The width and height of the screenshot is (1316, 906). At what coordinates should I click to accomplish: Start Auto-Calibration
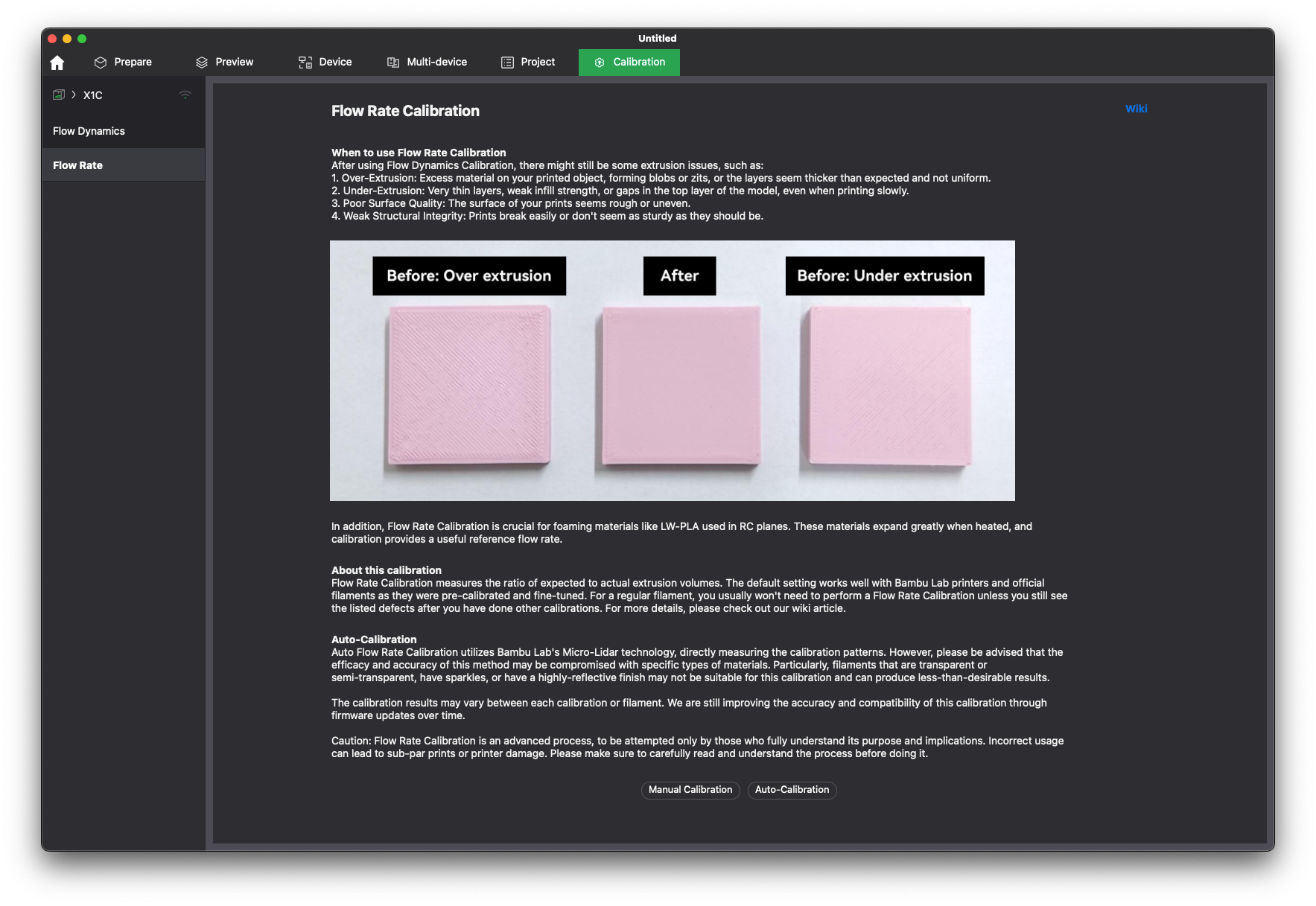click(x=792, y=790)
